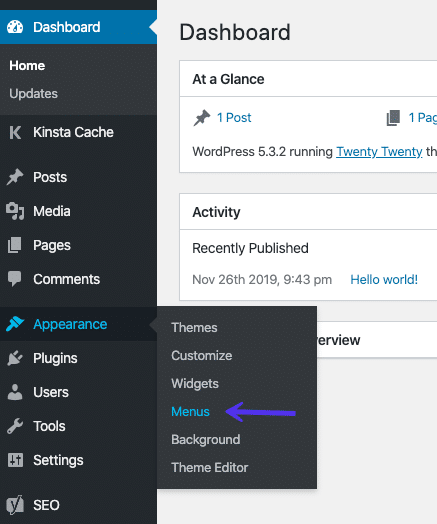Click the Dashboard gauge icon

15,27
